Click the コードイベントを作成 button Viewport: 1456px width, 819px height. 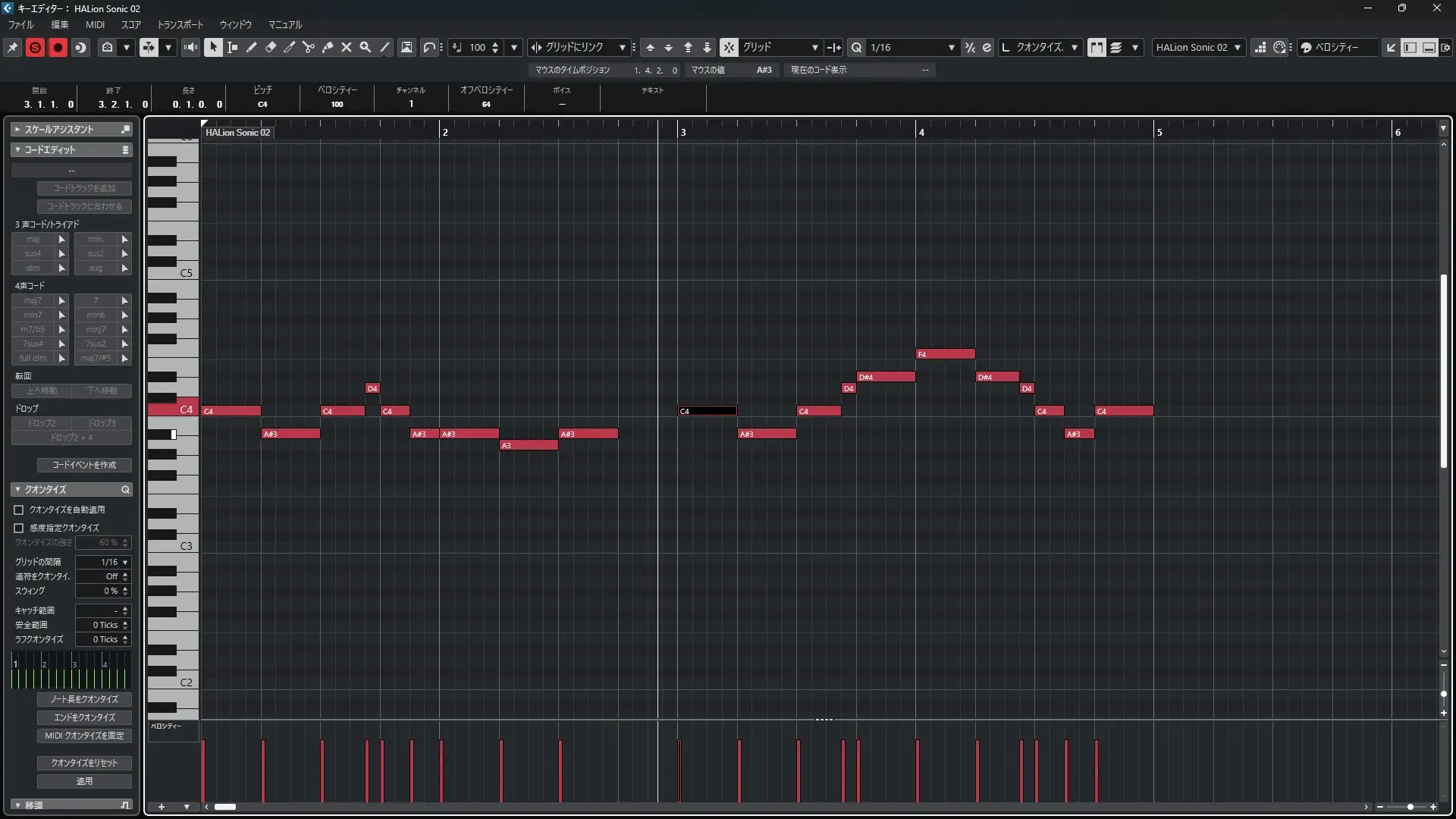(84, 465)
